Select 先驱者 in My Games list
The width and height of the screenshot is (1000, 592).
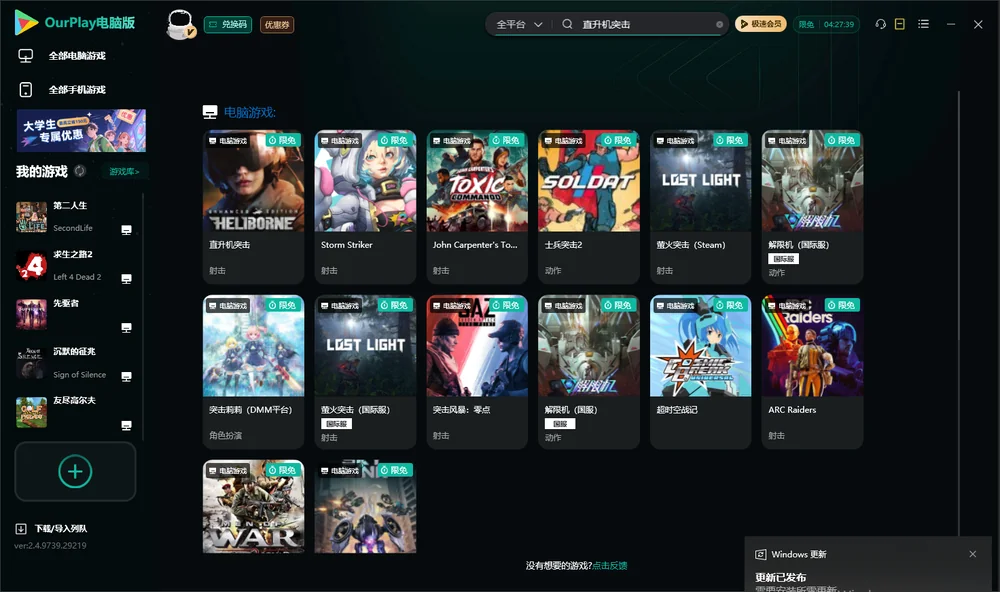[66, 304]
